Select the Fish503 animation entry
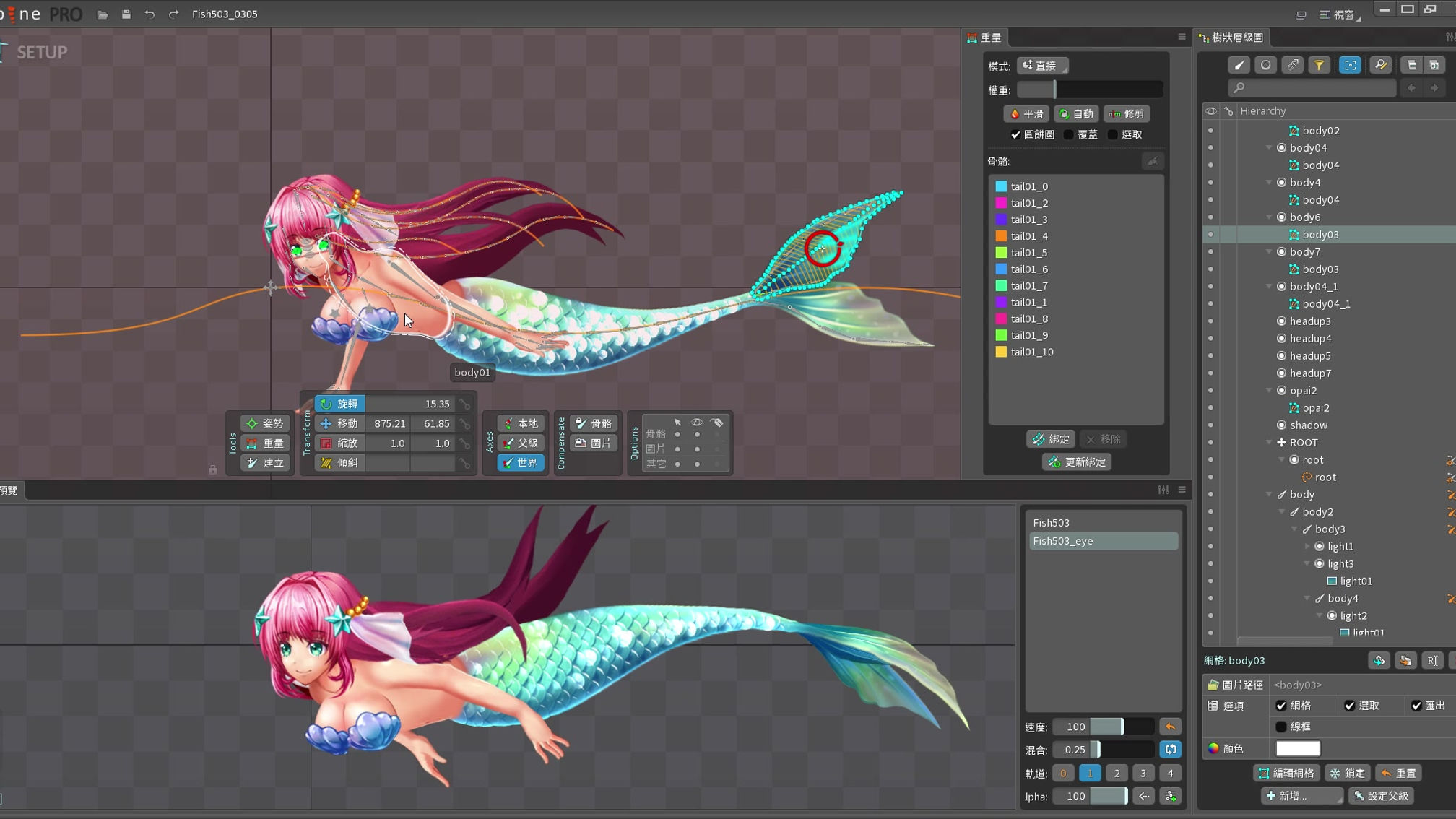Viewport: 1456px width, 819px height. pos(1103,522)
